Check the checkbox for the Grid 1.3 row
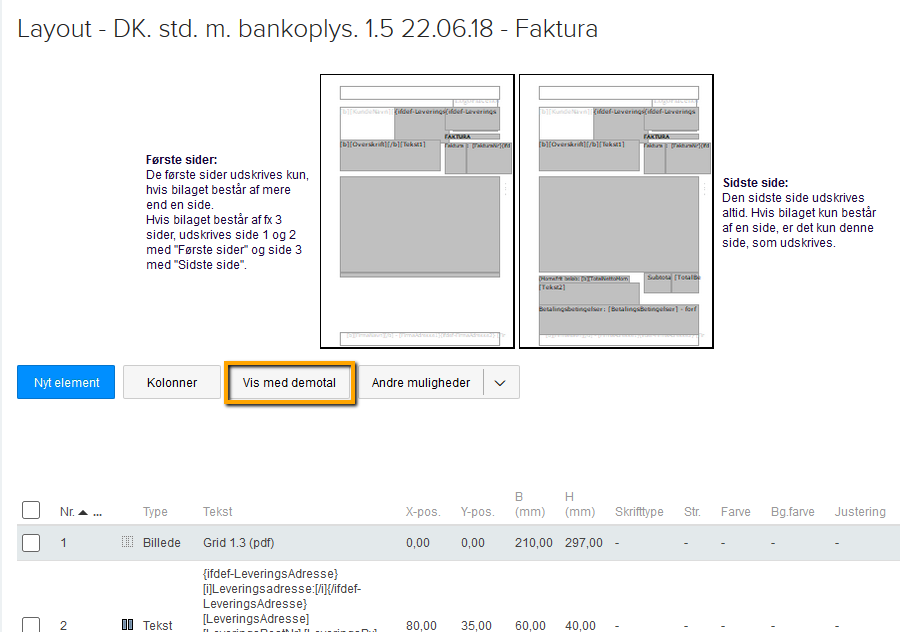 tap(31, 542)
